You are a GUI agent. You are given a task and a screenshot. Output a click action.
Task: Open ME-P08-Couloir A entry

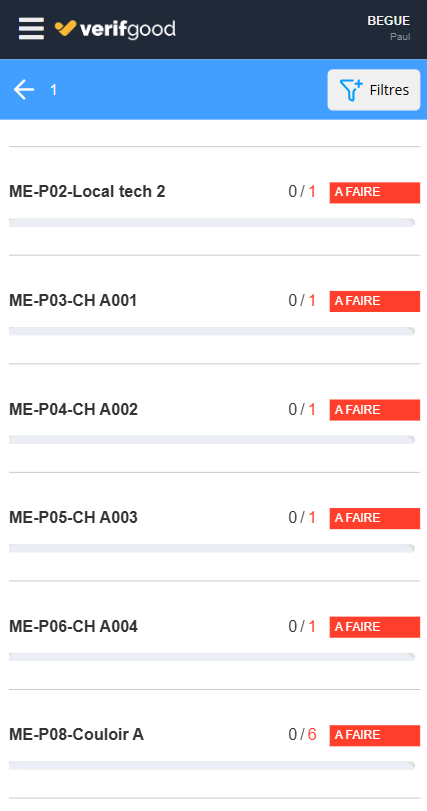click(215, 744)
